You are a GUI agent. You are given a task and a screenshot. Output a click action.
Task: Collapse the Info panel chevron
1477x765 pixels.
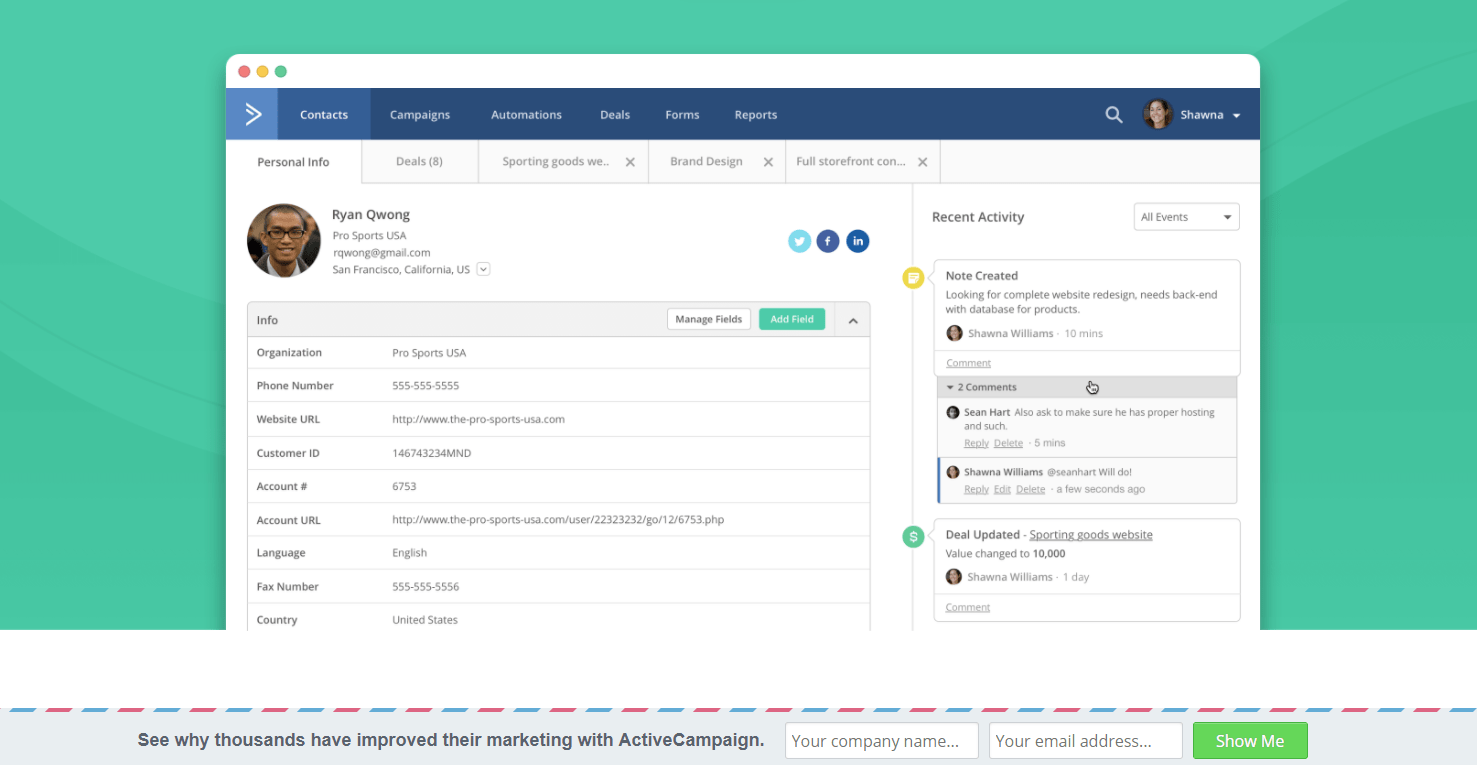[853, 320]
